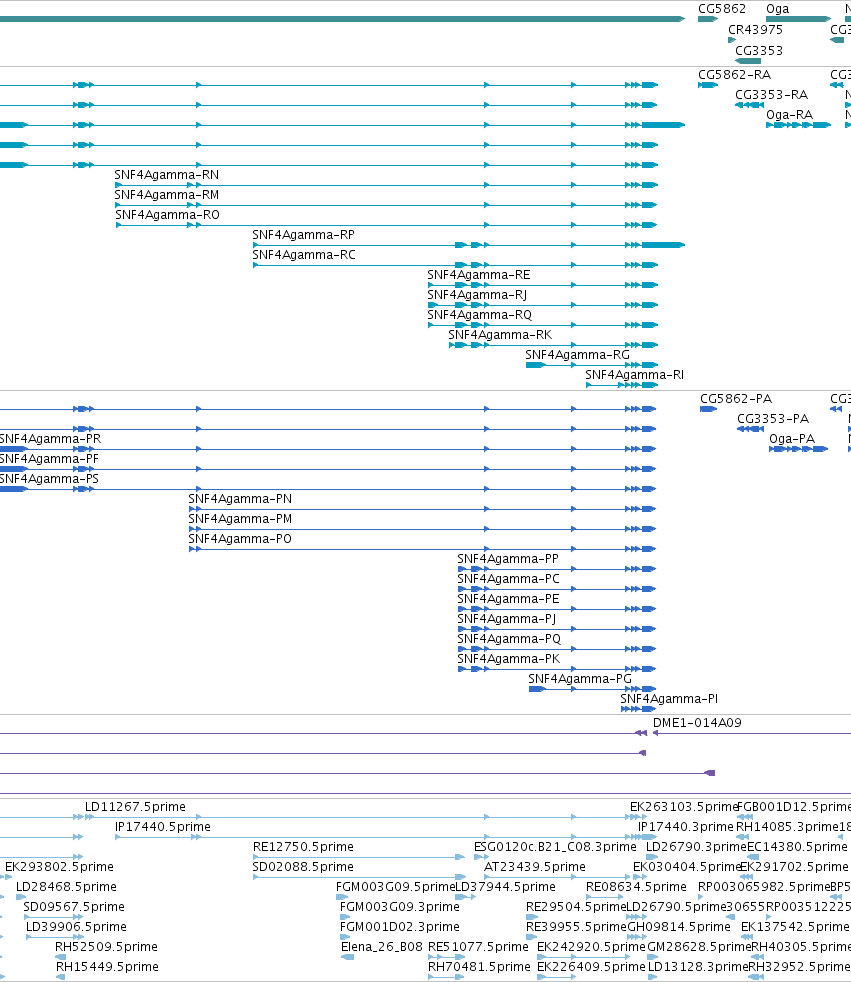Click SNF4Agamma-PG protein label
Image resolution: width=851 pixels, height=982 pixels.
click(x=580, y=680)
